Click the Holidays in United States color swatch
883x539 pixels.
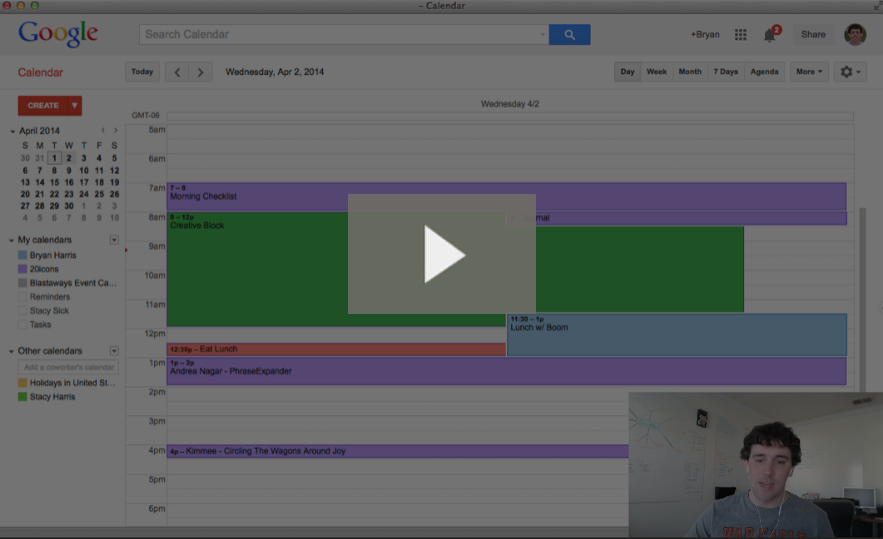(x=22, y=383)
